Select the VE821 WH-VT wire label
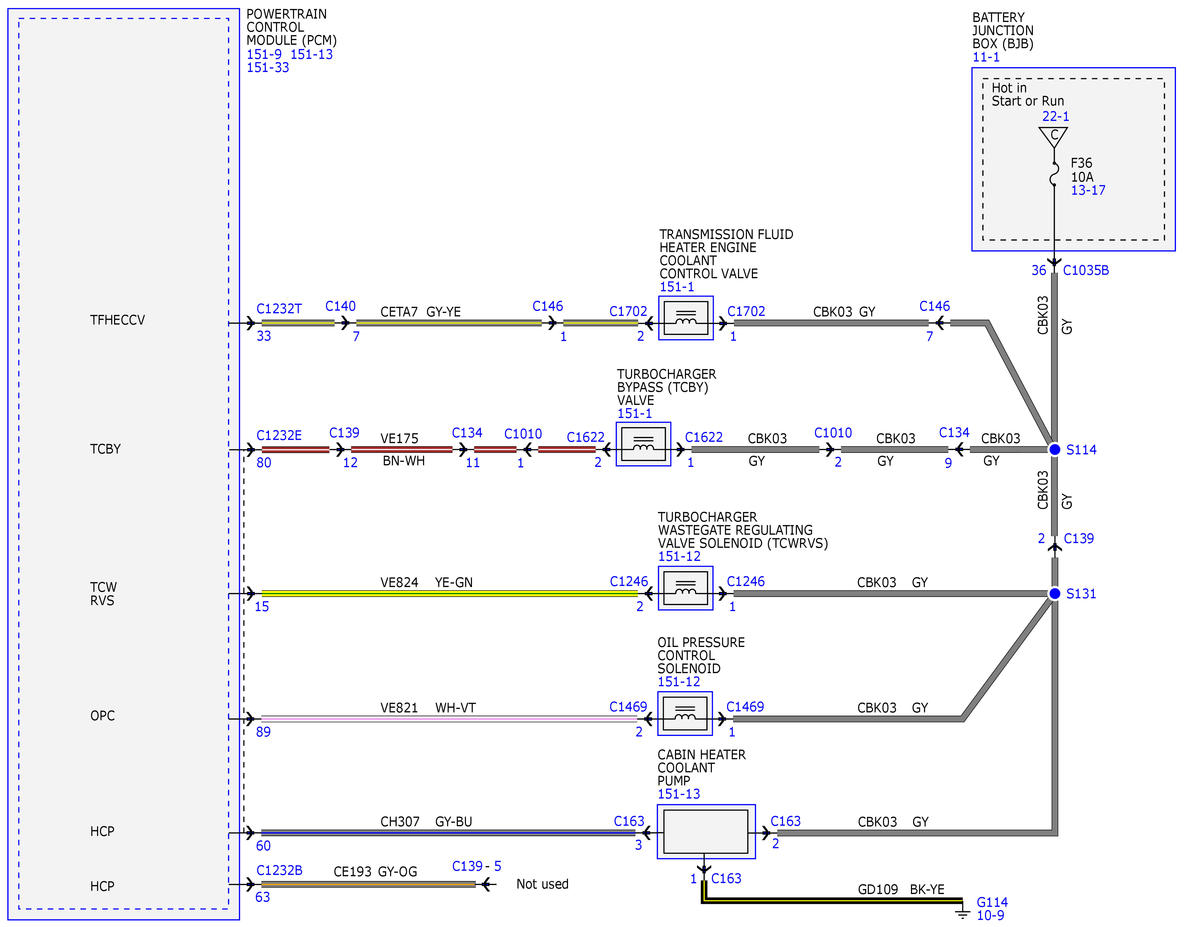Screen dimensions: 1199x927 point(428,708)
